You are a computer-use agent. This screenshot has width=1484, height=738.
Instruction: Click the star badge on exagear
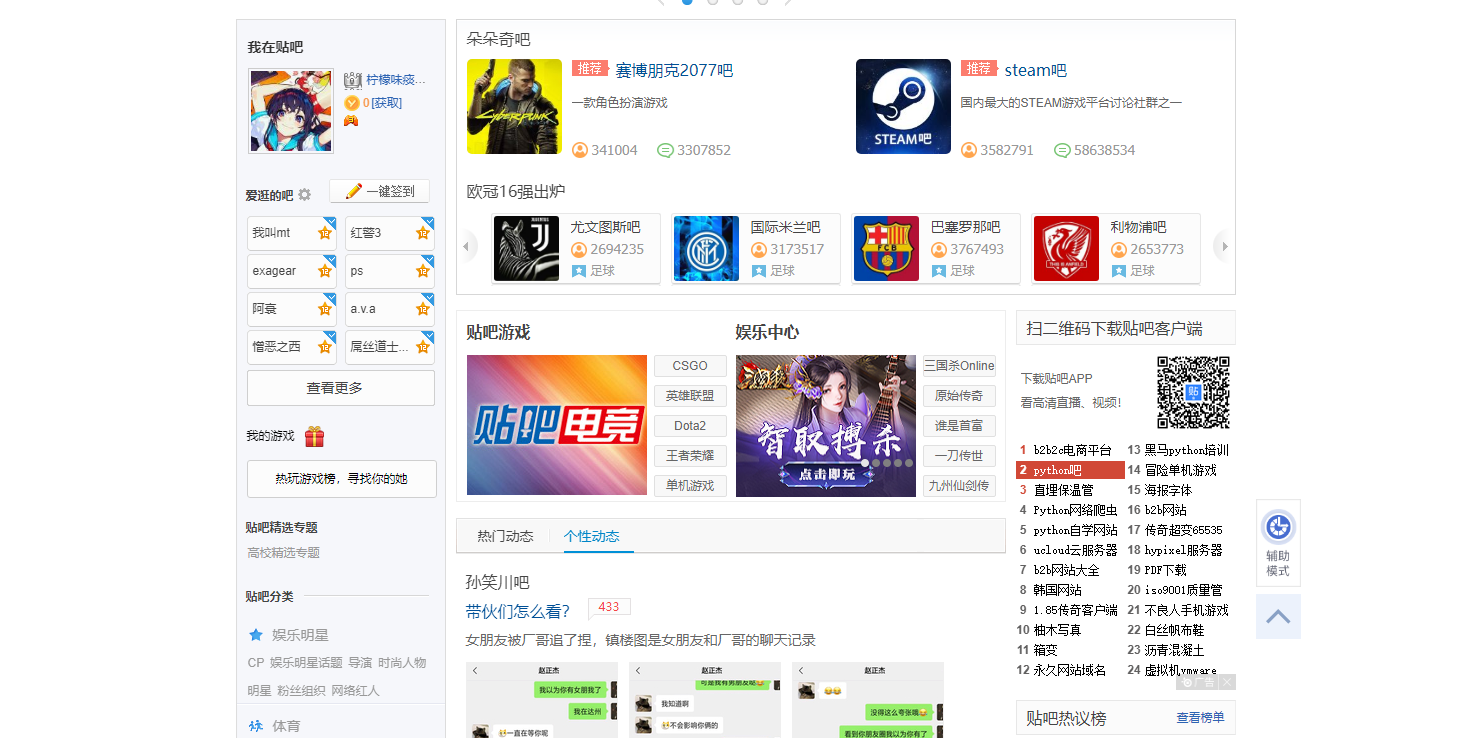(x=324, y=271)
